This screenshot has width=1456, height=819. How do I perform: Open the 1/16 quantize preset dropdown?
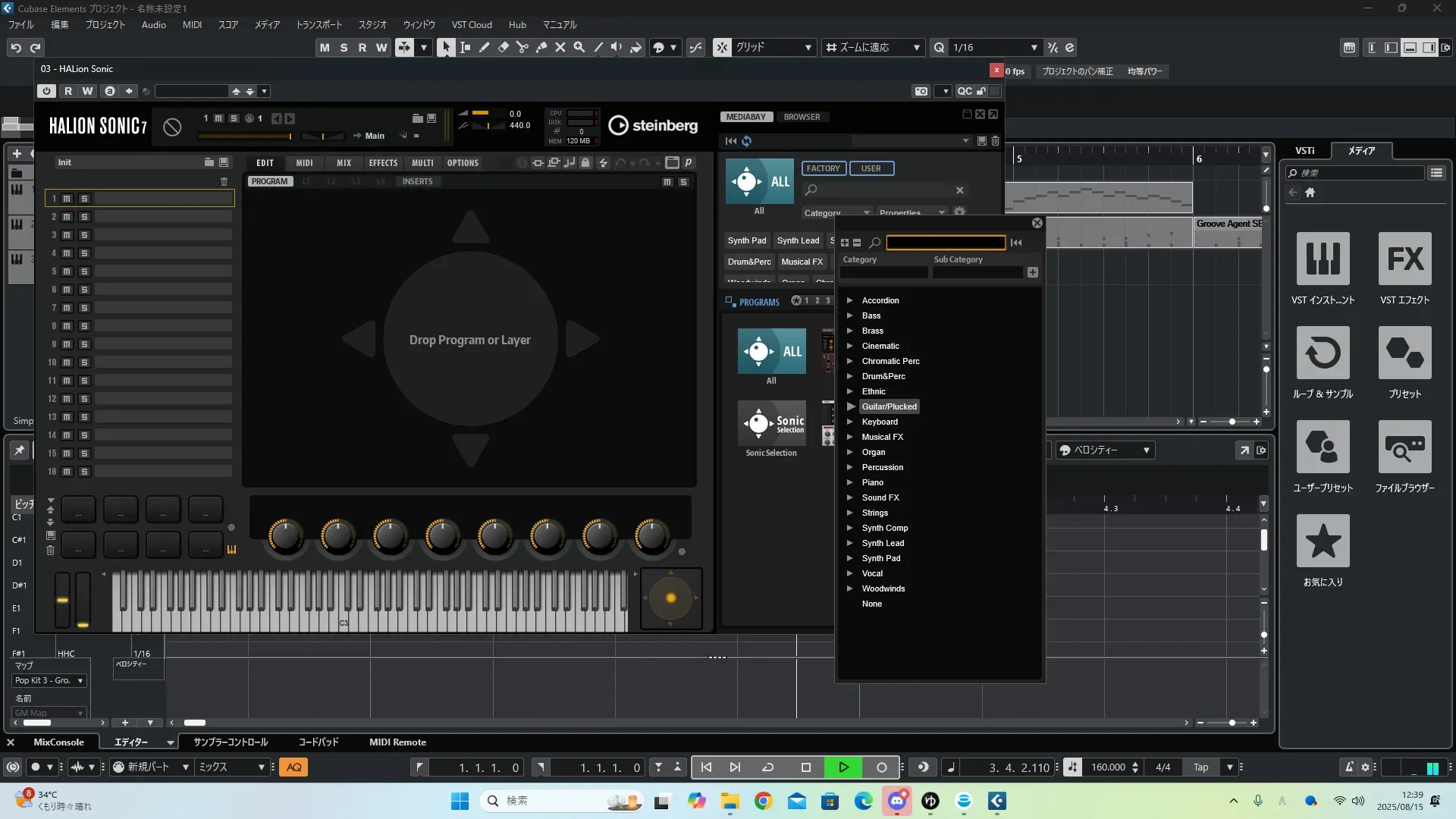tap(1034, 47)
